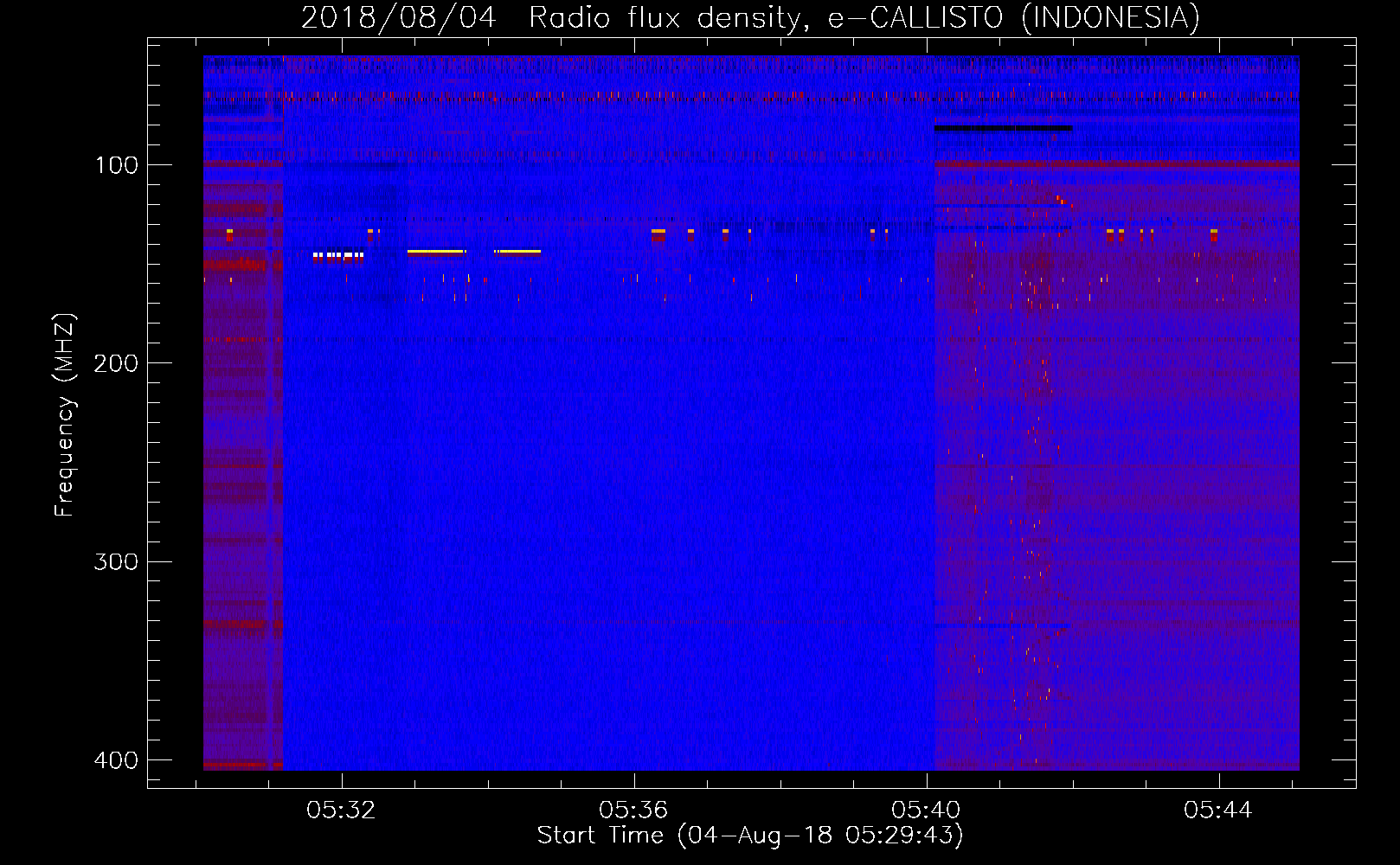Select the 400 frequency tick label
This screenshot has width=1400, height=865.
(x=116, y=760)
